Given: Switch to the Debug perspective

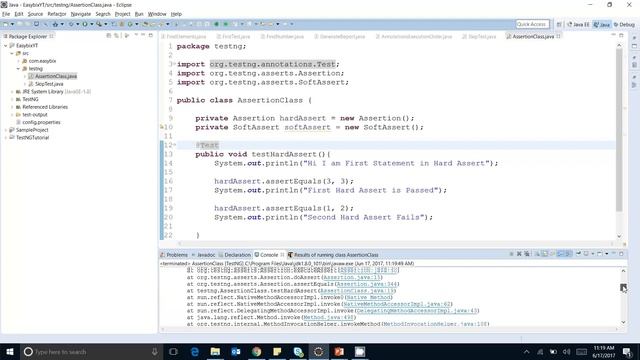Looking at the screenshot, I should (x=624, y=24).
